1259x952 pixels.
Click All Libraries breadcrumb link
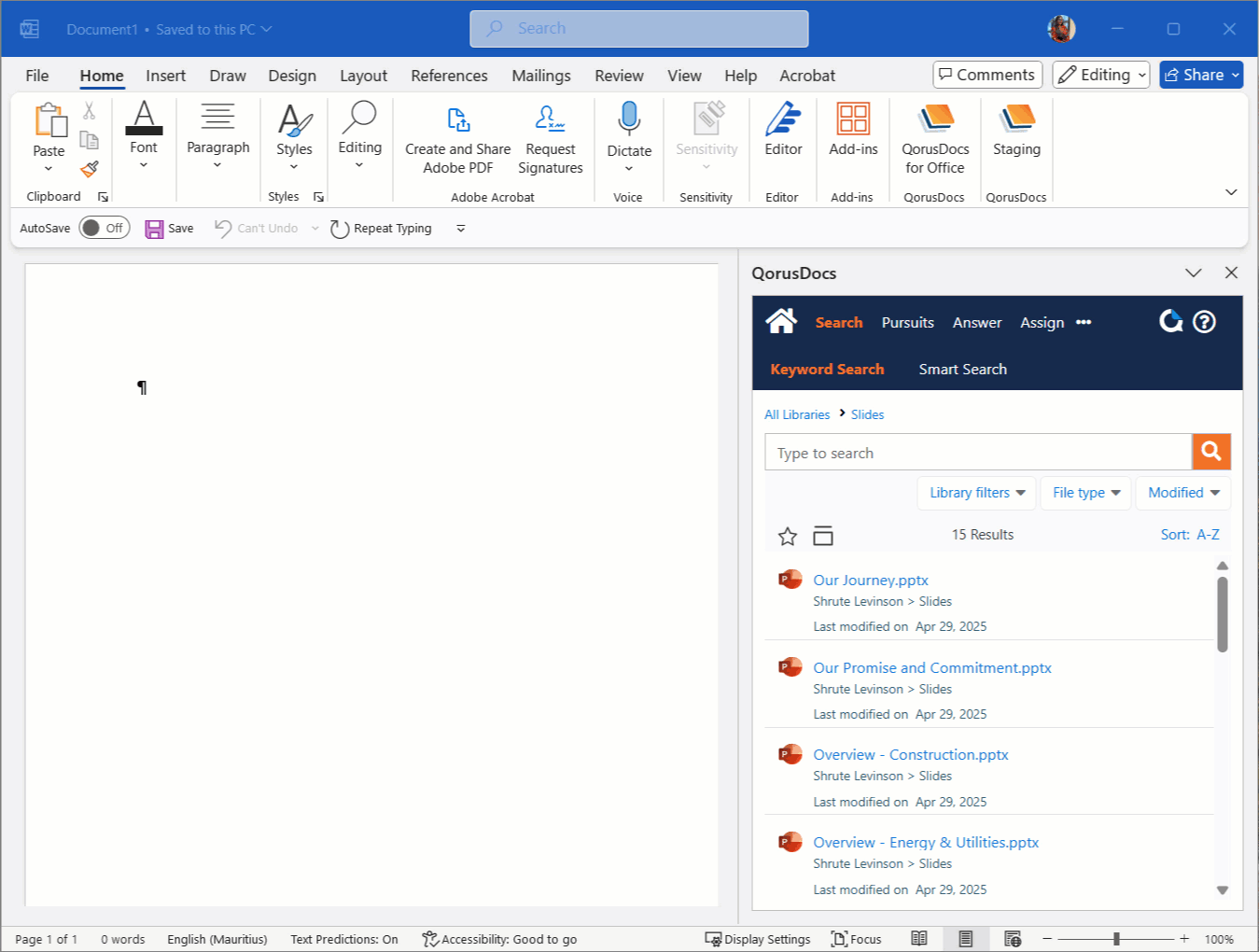pos(797,414)
